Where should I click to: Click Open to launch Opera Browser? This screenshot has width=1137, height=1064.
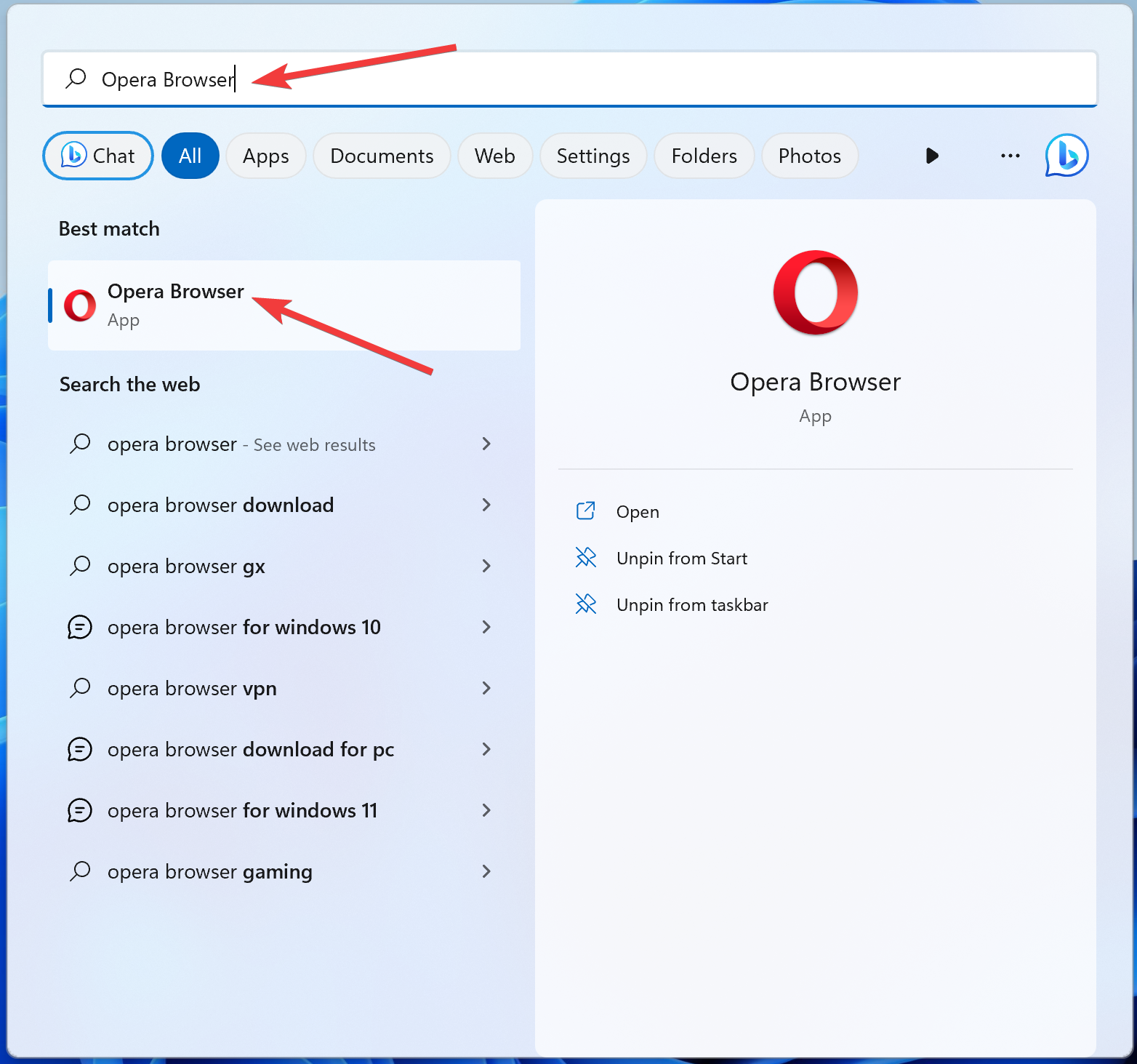pyautogui.click(x=637, y=511)
